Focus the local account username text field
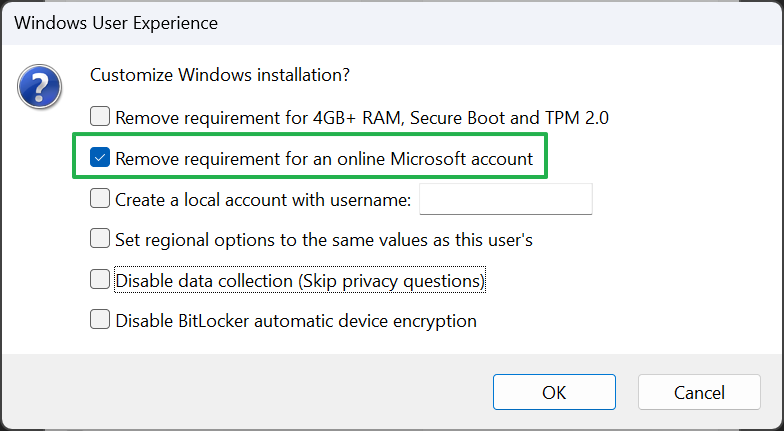The height and width of the screenshot is (431, 784). (x=505, y=199)
